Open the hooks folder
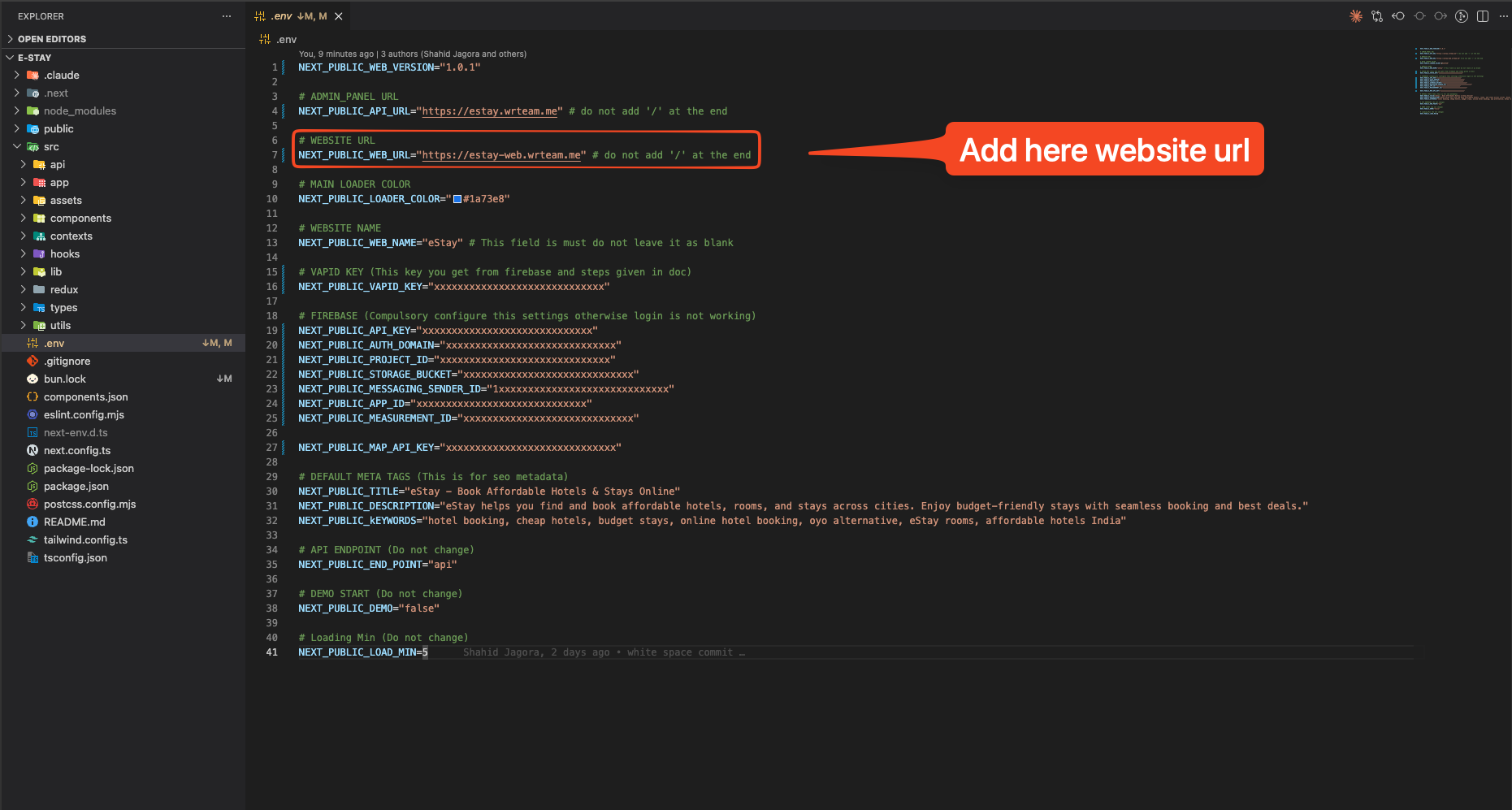Screen dimensions: 1512x810 [x=65, y=254]
